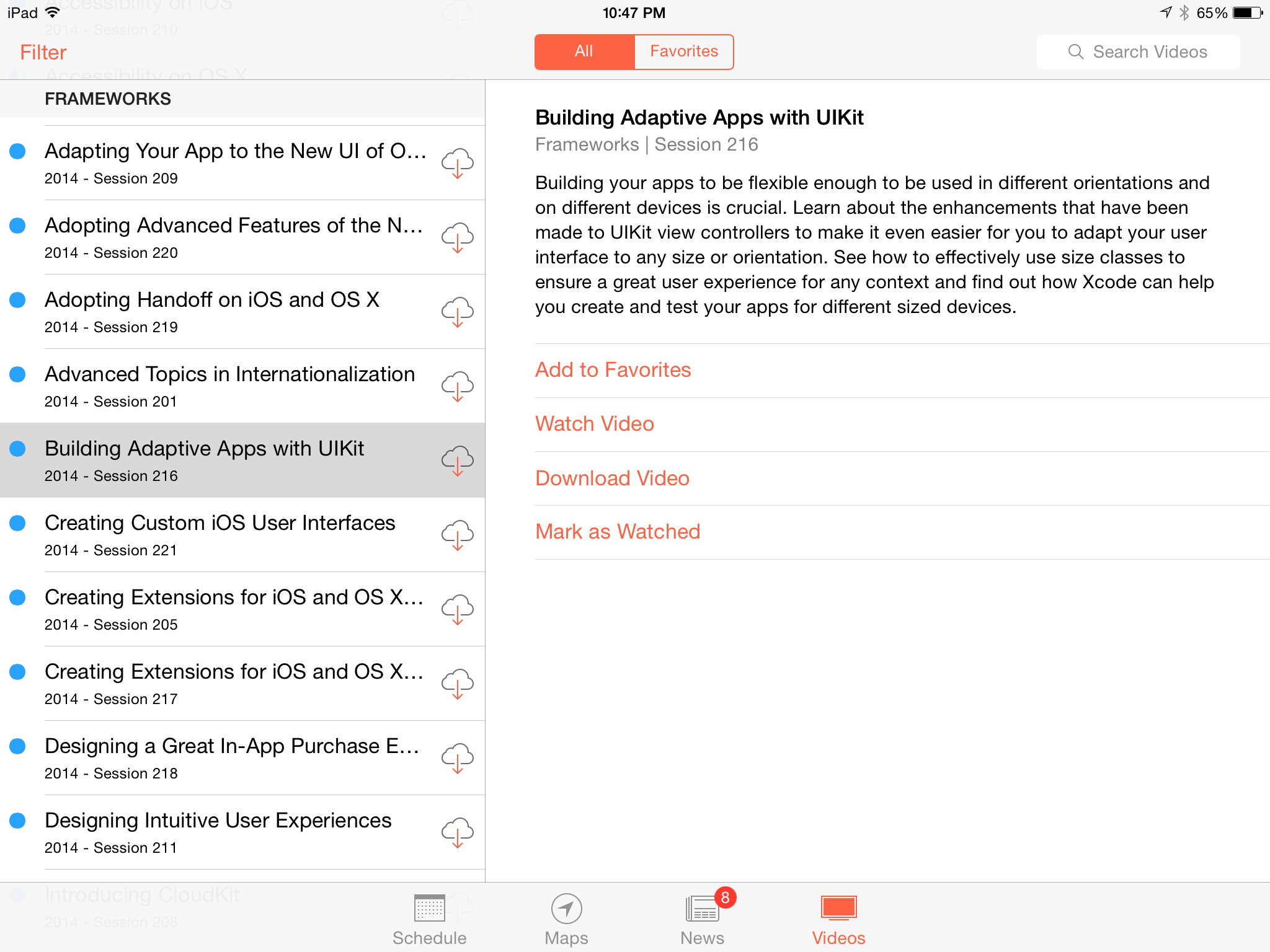Download session 209 via cloud icon
This screenshot has width=1270, height=952.
click(x=458, y=163)
